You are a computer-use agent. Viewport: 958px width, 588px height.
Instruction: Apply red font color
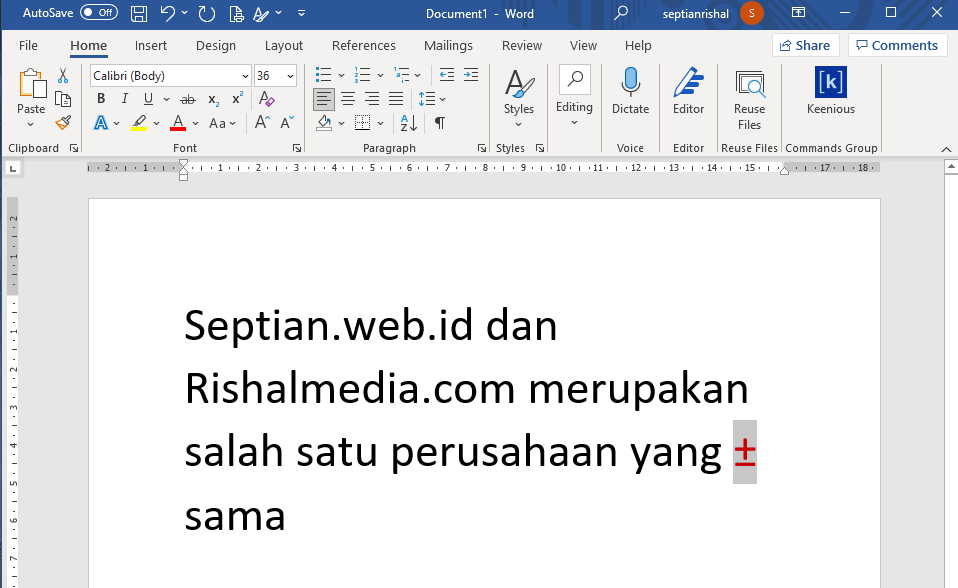point(178,123)
